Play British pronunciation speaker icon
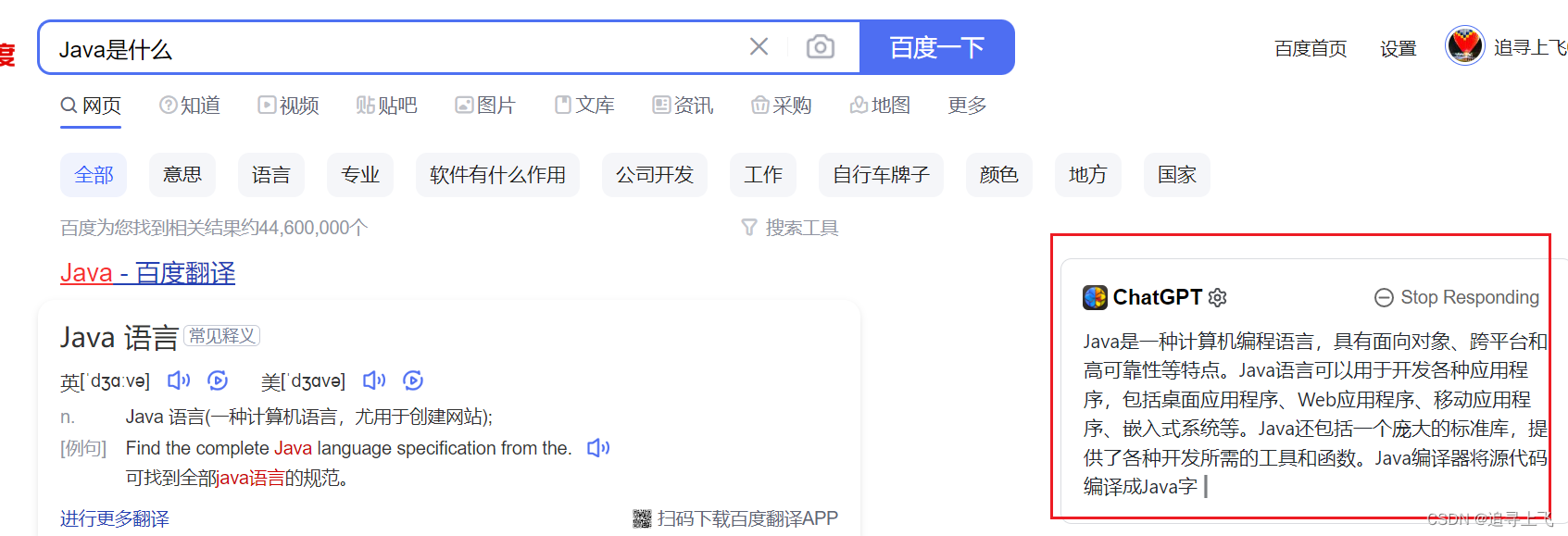This screenshot has width=1568, height=536. pos(179,380)
